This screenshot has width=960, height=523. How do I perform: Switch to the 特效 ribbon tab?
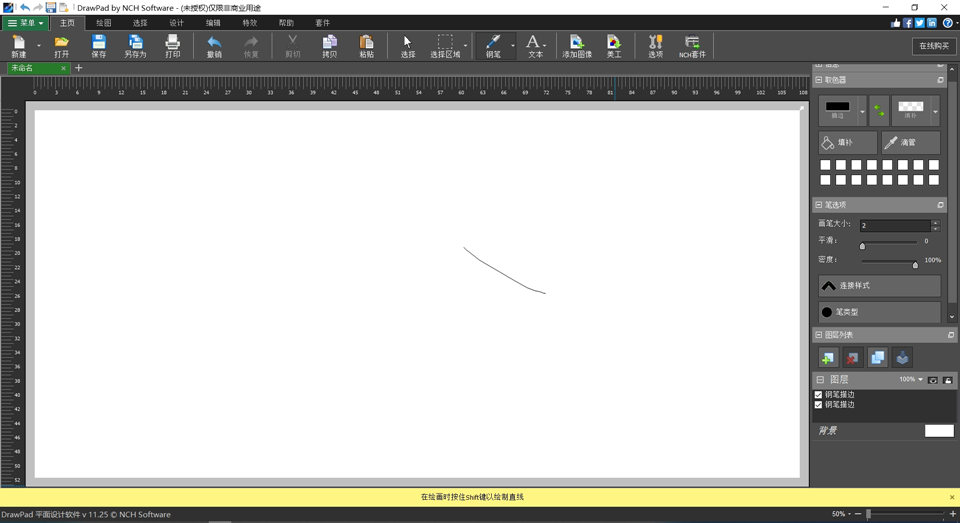(x=250, y=23)
